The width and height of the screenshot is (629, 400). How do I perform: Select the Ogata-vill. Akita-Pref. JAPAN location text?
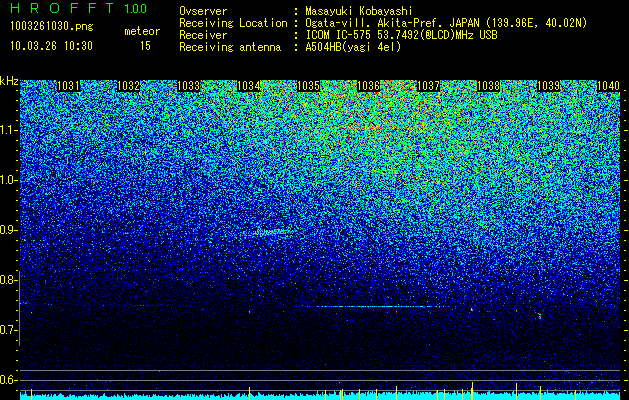pos(446,23)
